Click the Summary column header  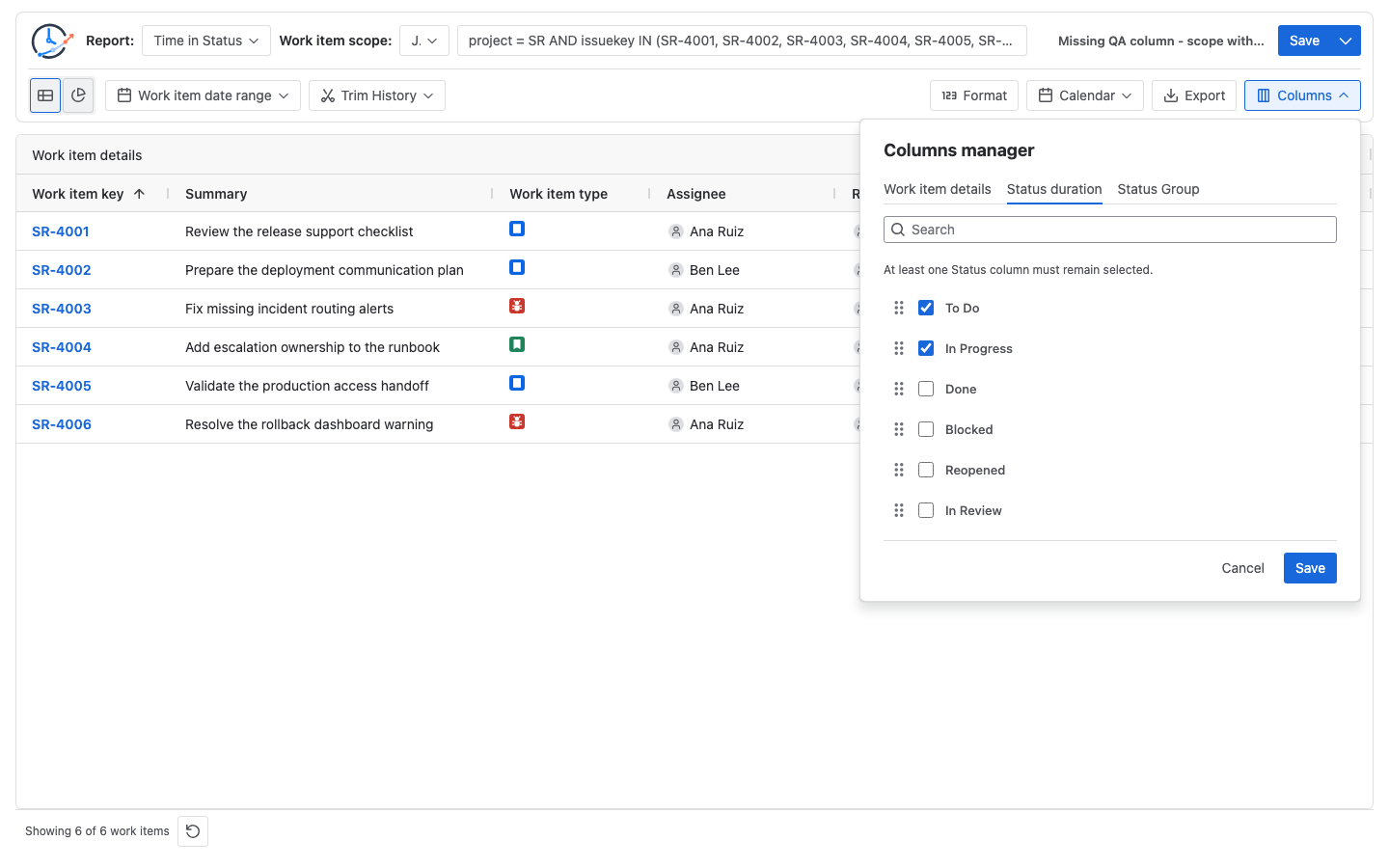point(216,194)
